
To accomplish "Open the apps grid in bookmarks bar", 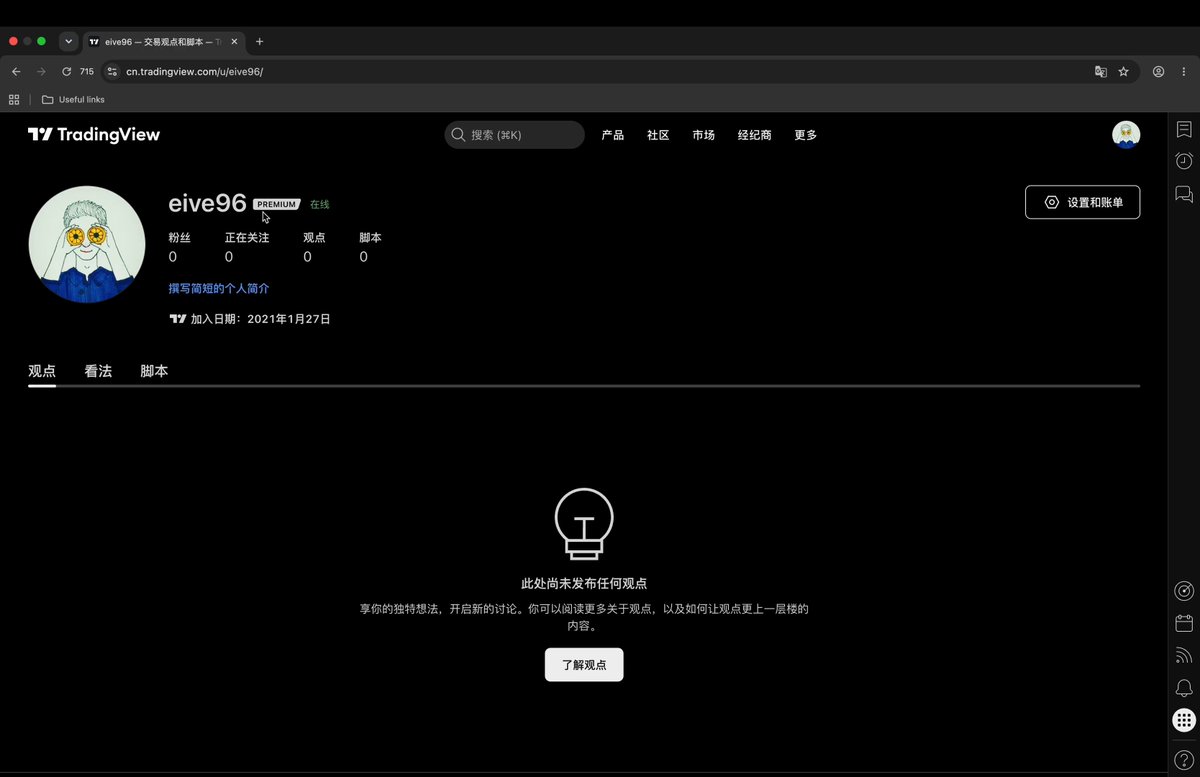I will point(14,99).
